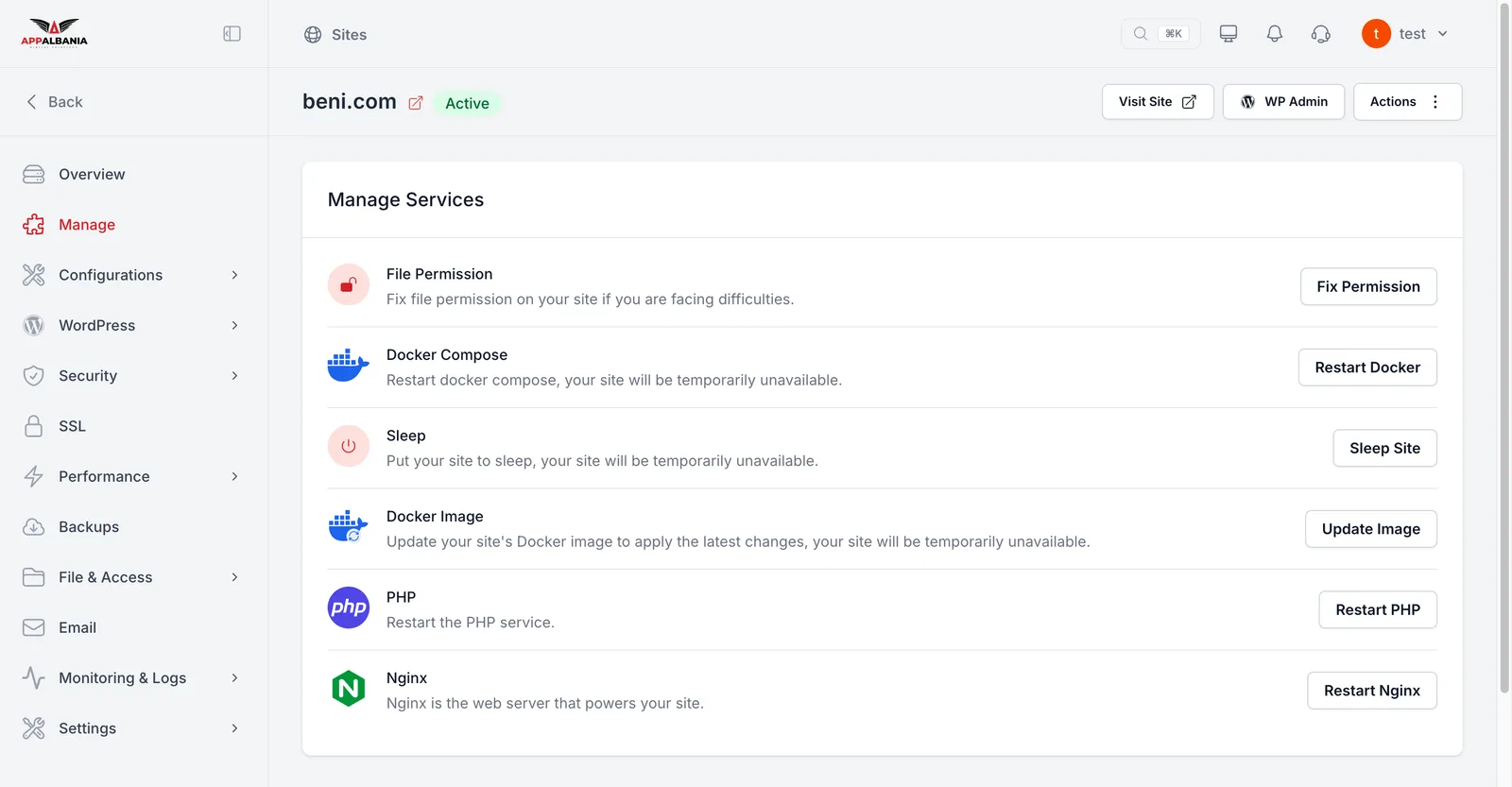This screenshot has width=1512, height=787.
Task: Click the Security shield icon in sidebar
Action: pos(34,376)
